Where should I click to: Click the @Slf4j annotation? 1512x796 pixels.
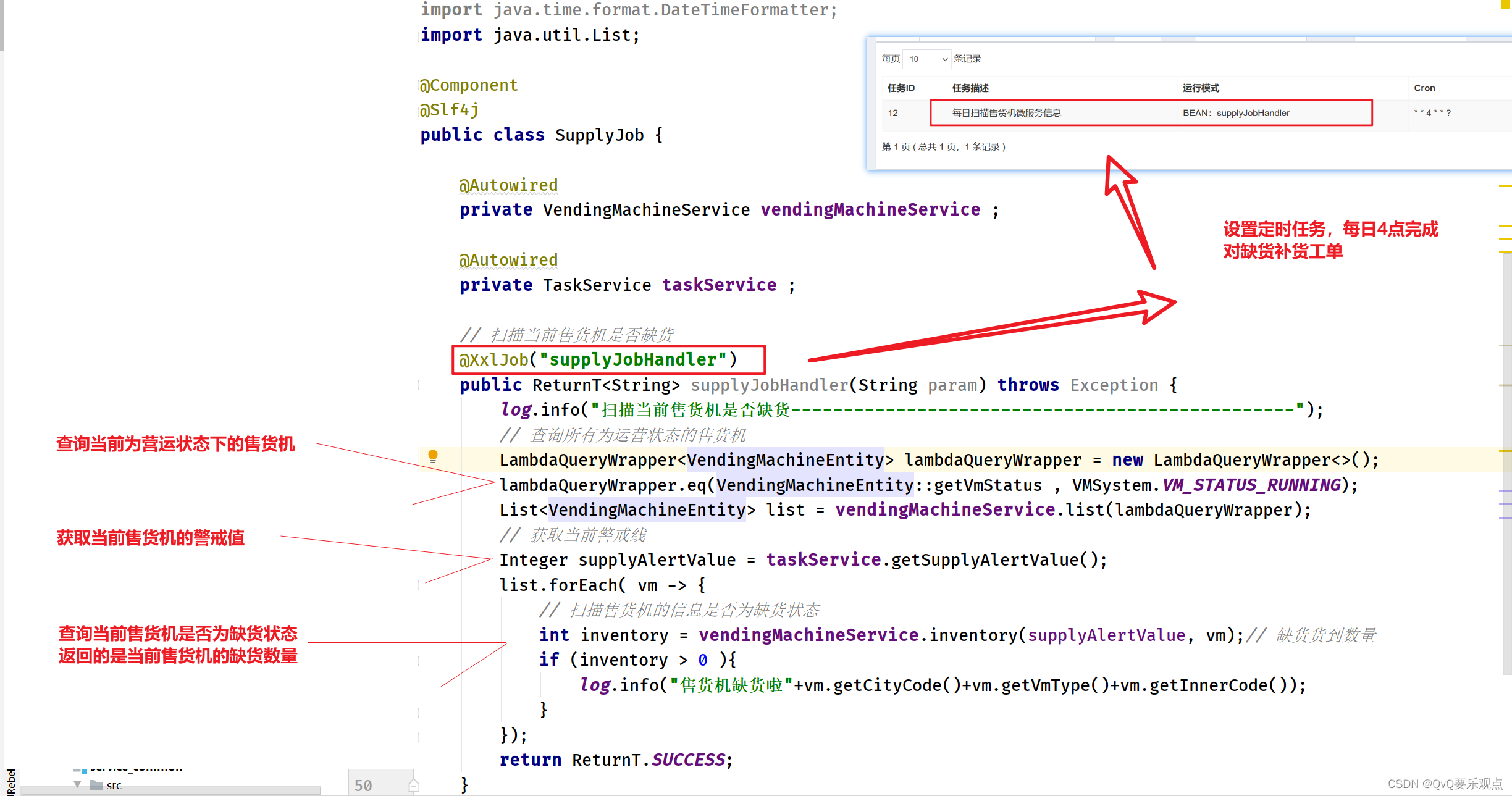click(449, 110)
